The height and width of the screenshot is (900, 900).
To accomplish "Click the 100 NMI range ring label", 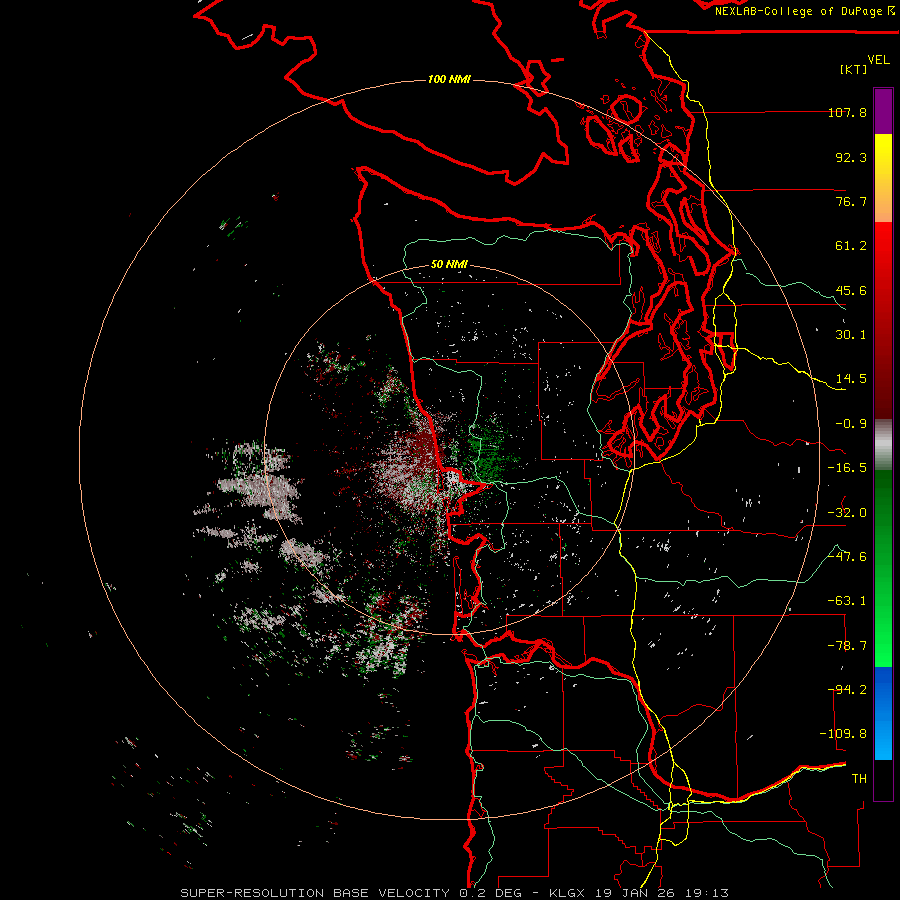I will click(449, 79).
